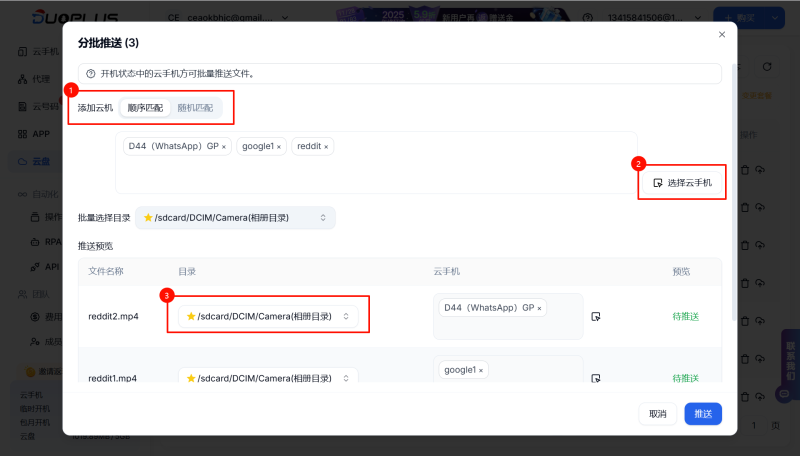Click 取消 to cancel the push
This screenshot has height=456, width=800.
657,414
